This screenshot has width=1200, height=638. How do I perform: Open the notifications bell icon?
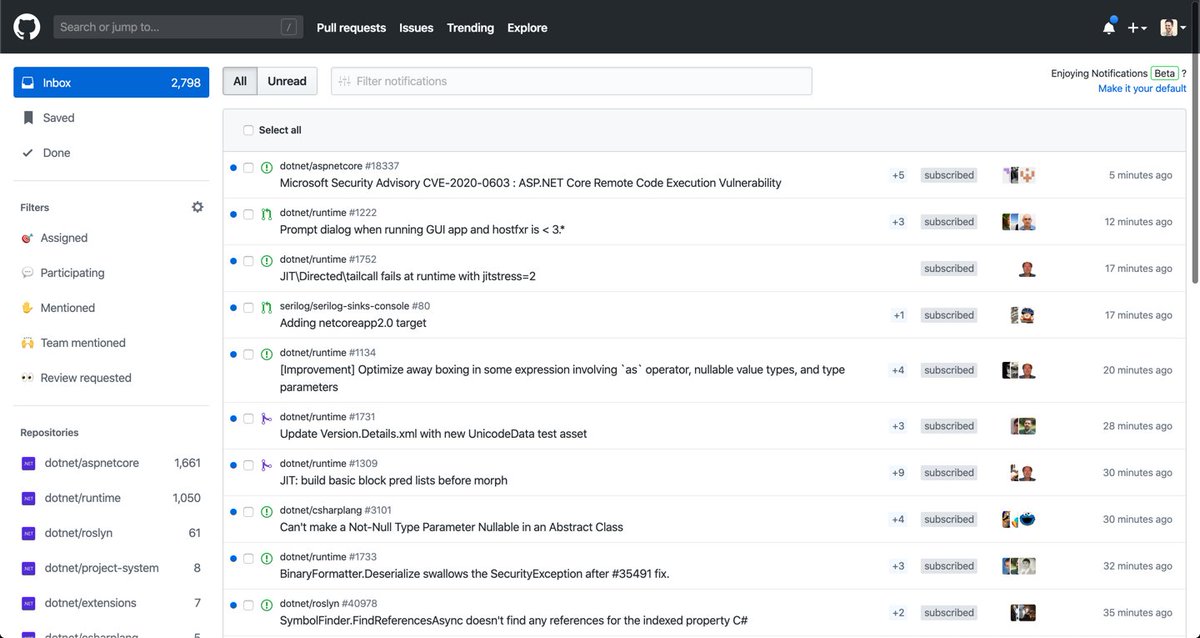[1108, 28]
